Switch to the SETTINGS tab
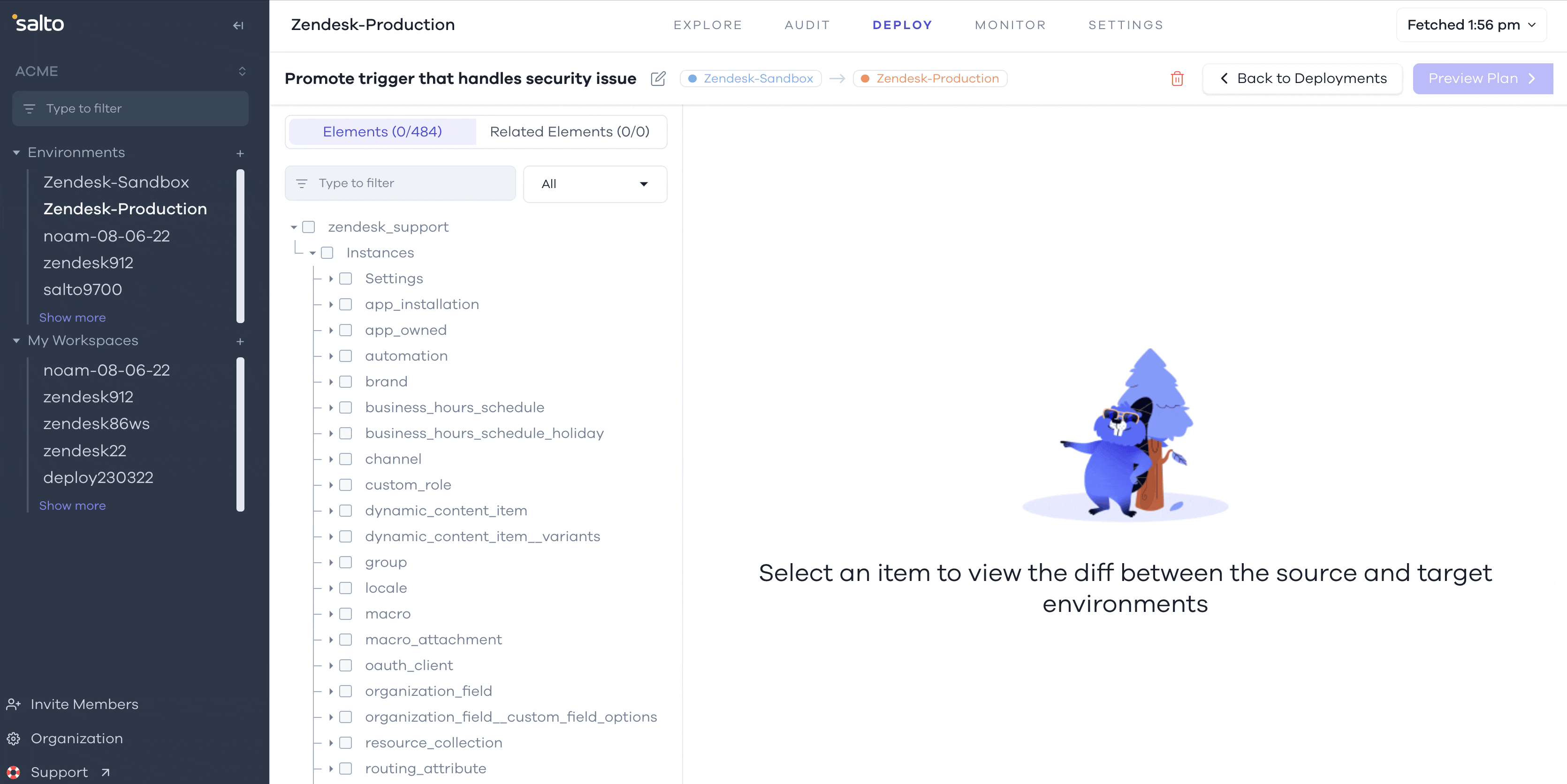 point(1126,25)
